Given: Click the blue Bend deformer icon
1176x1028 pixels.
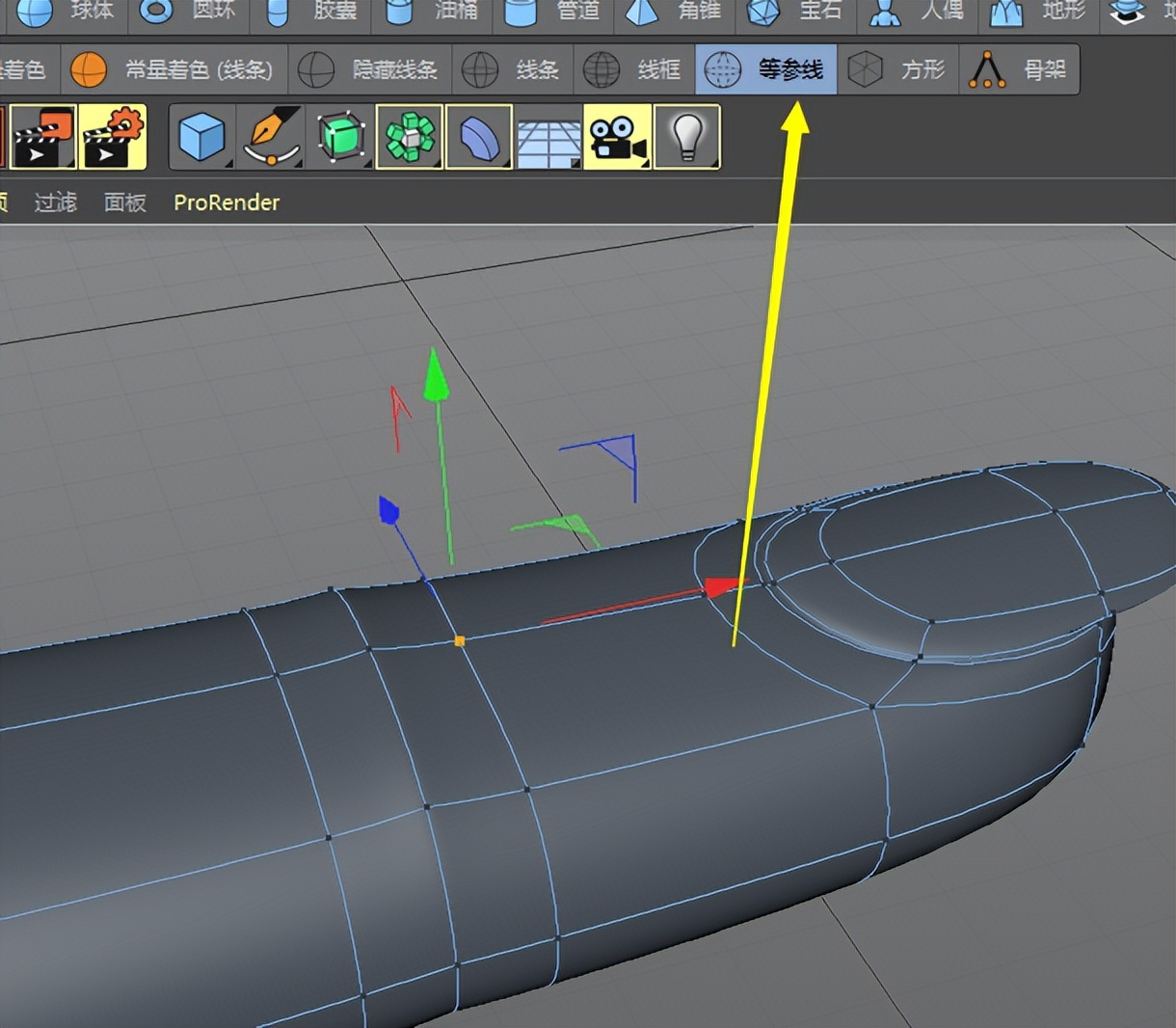Looking at the screenshot, I should (x=479, y=137).
